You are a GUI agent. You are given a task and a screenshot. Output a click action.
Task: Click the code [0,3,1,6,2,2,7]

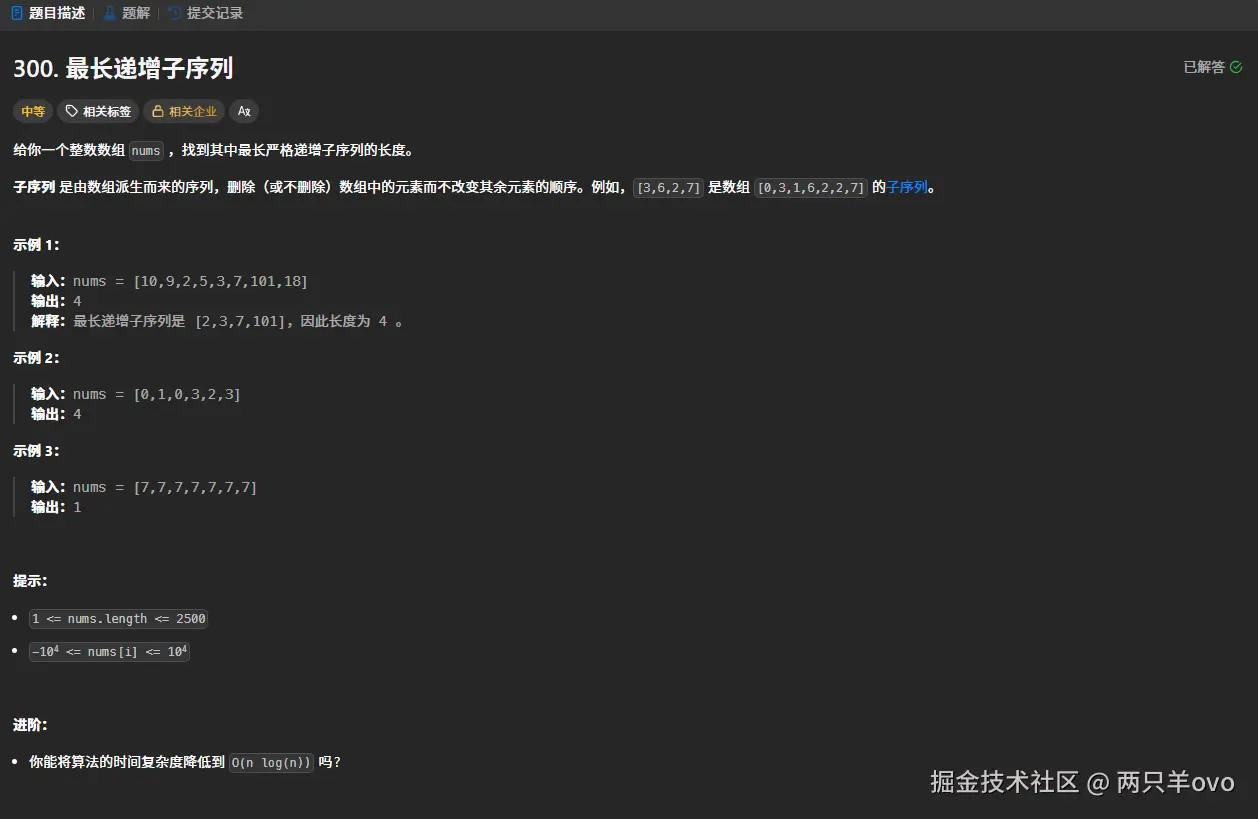[x=811, y=187]
